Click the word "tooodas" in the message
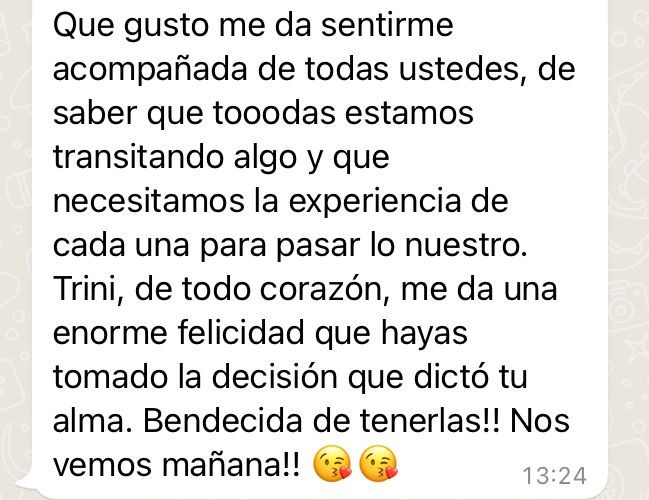The width and height of the screenshot is (649, 500). point(274,113)
